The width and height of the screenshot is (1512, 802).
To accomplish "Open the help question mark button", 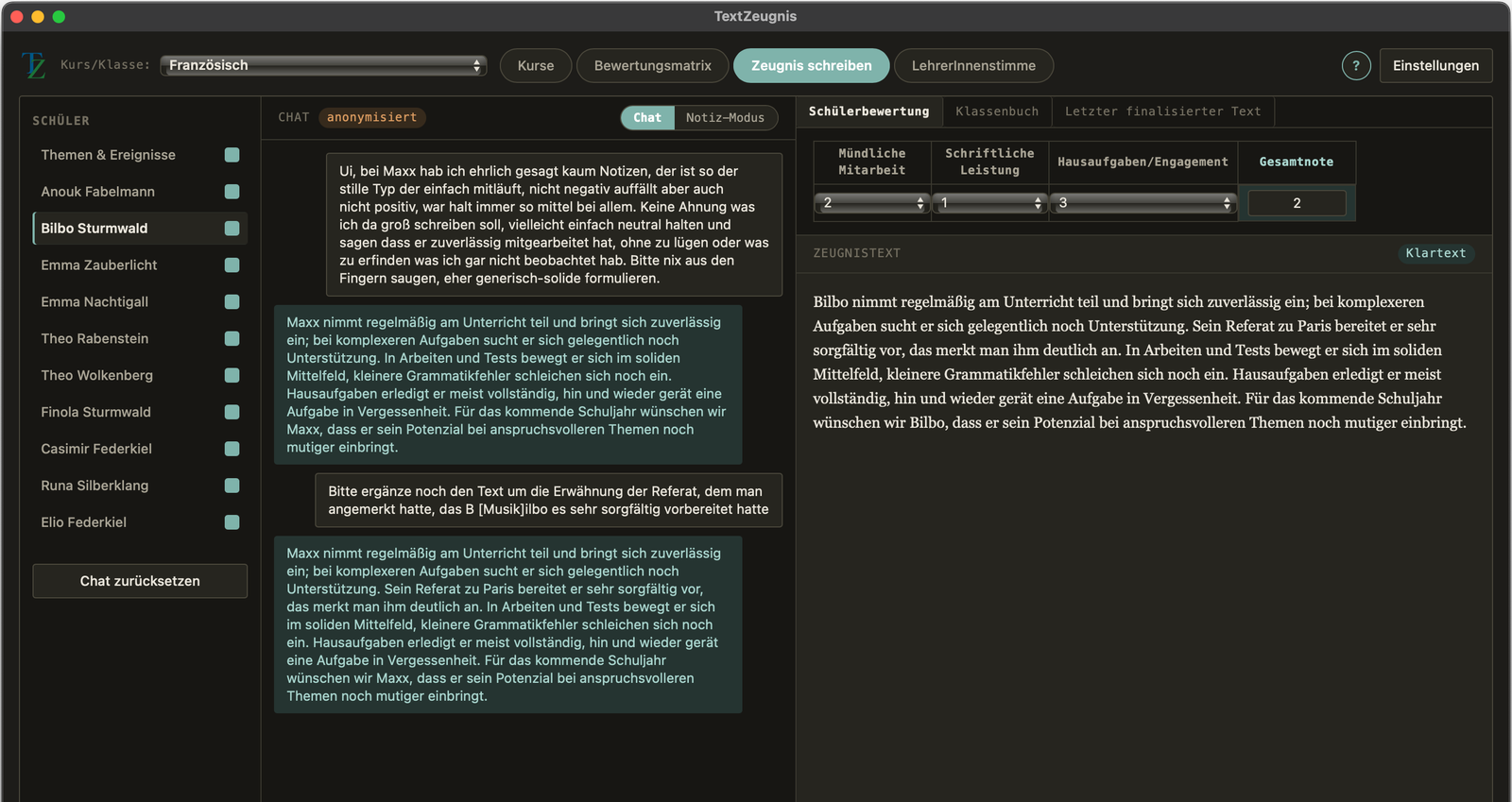I will click(x=1356, y=65).
